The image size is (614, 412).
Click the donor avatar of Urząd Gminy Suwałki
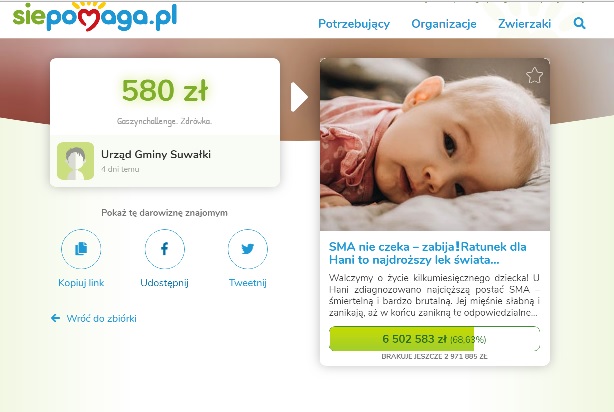pyautogui.click(x=76, y=161)
